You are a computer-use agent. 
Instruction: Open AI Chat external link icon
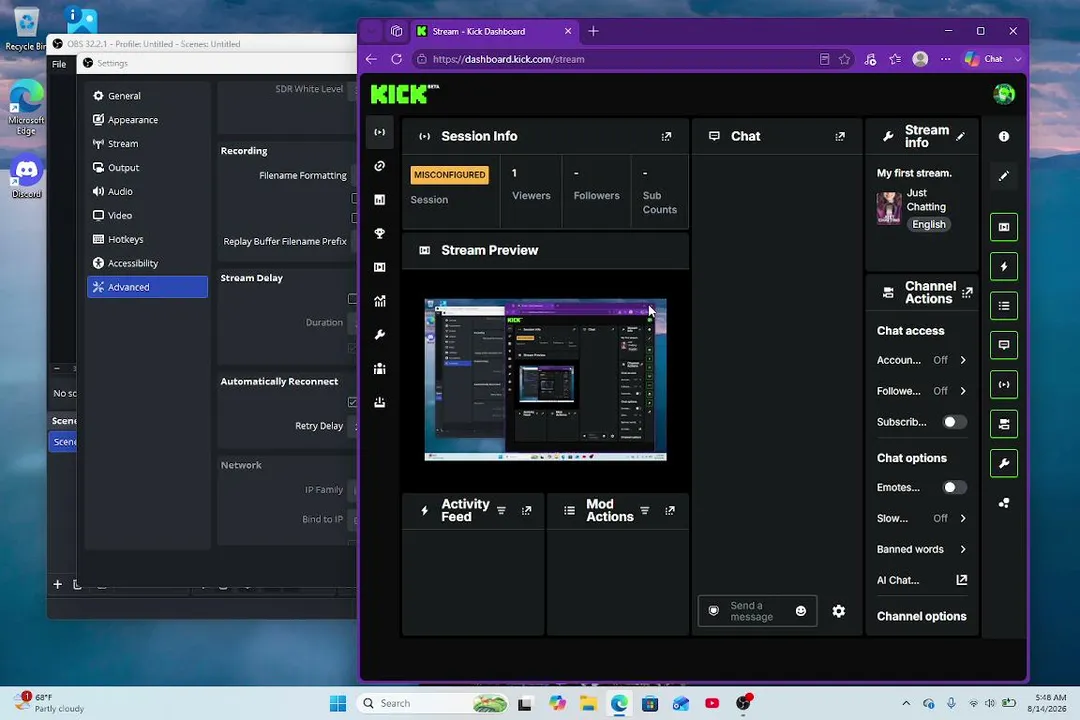tap(962, 580)
